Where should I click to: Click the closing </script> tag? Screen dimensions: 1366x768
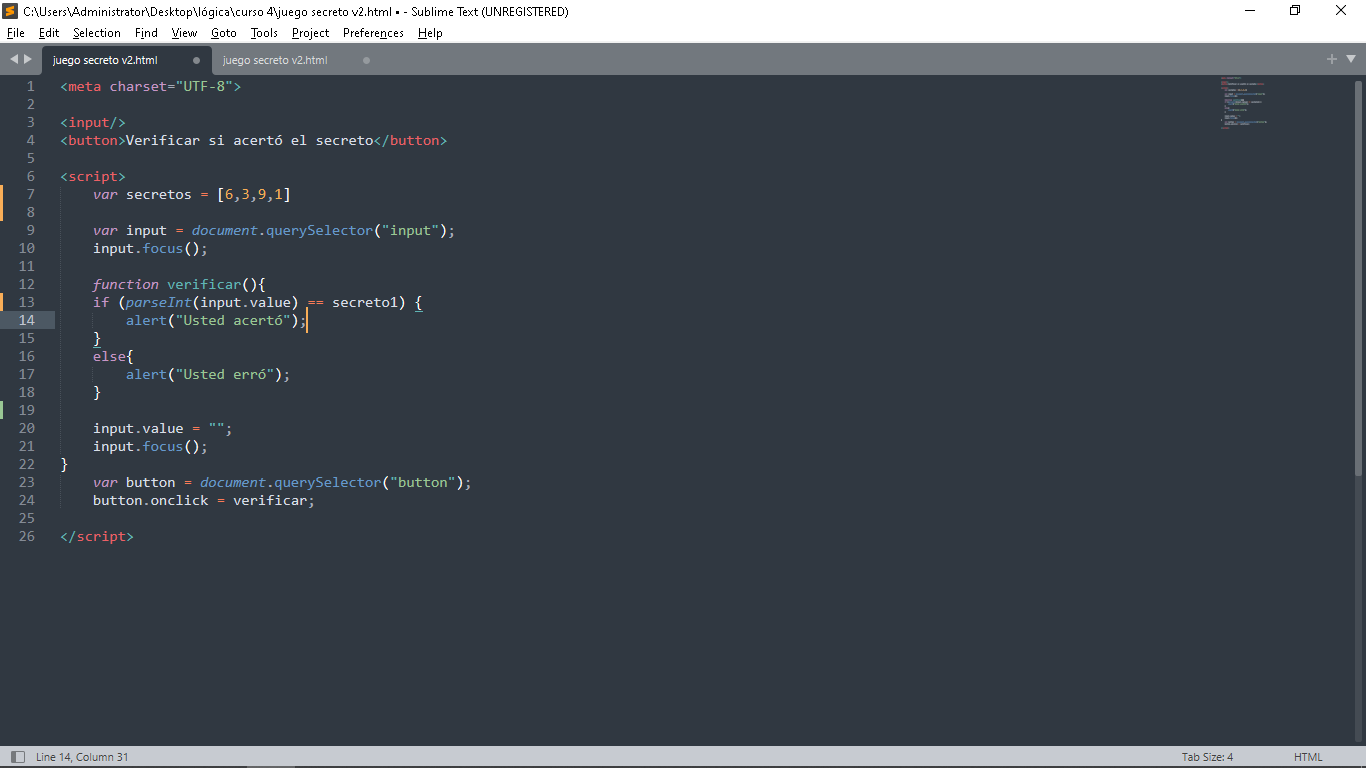coord(97,536)
